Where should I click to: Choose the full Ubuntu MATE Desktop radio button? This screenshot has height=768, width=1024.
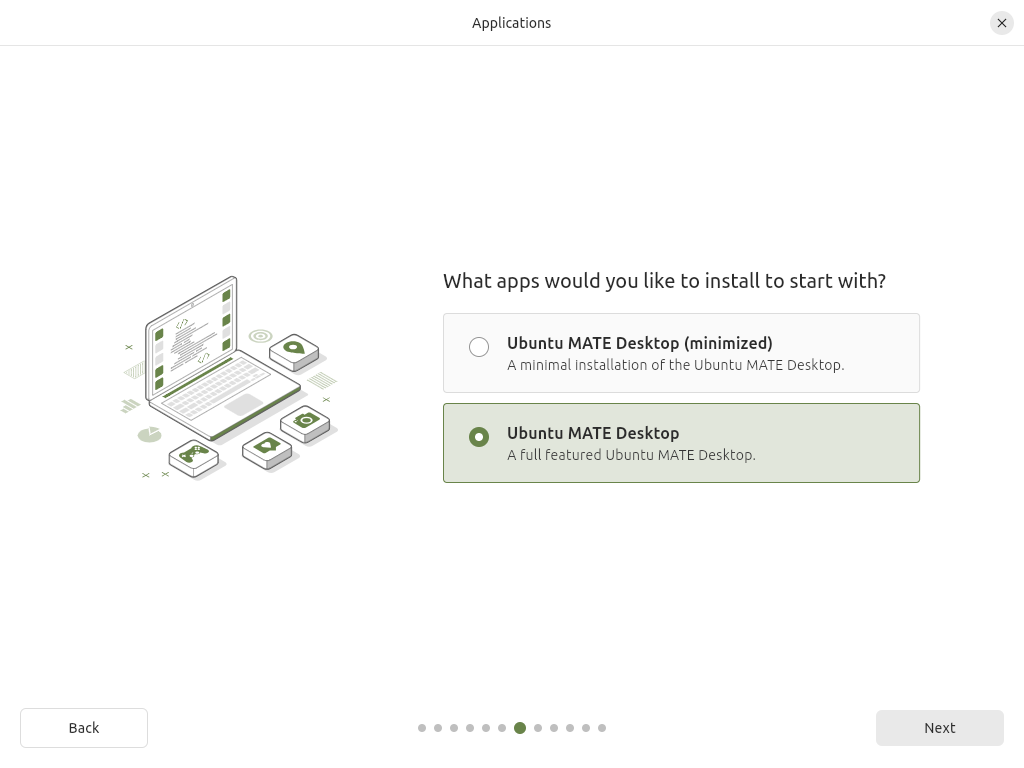[x=479, y=437]
